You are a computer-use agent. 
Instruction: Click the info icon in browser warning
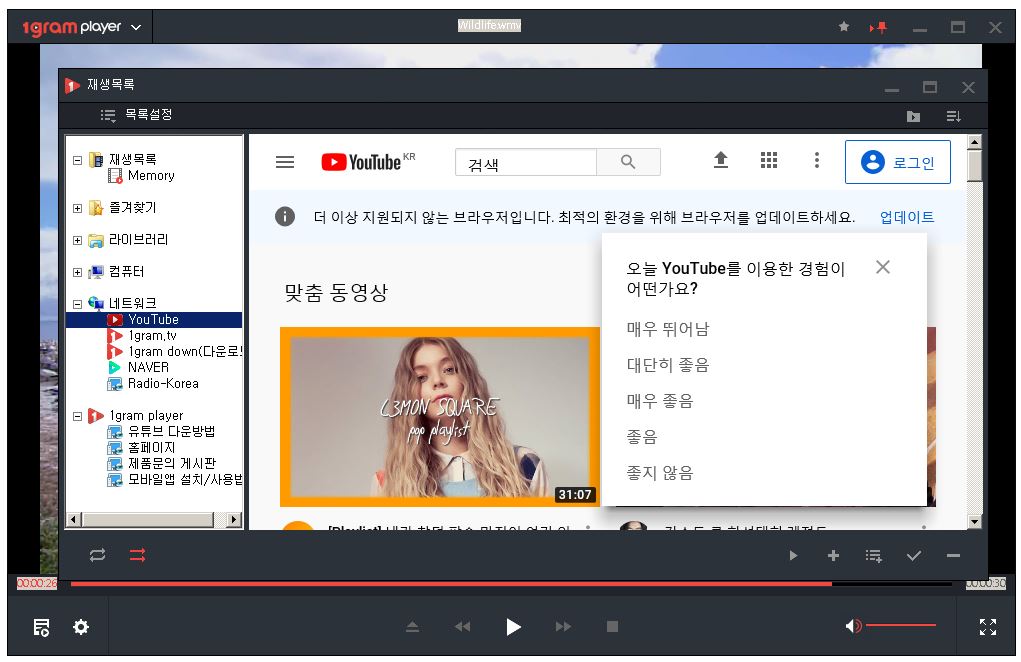285,217
